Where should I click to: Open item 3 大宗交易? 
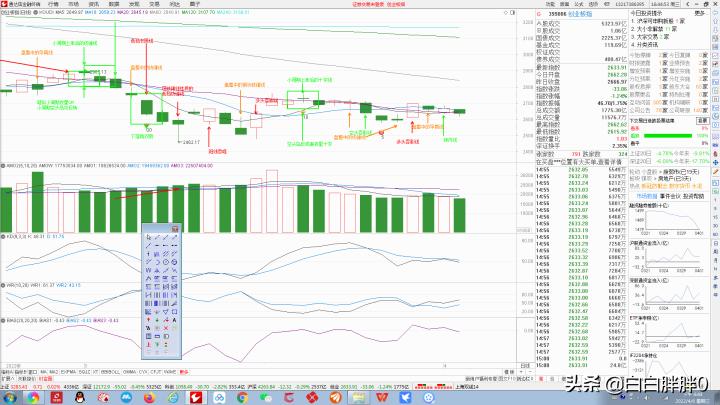[x=650, y=37]
